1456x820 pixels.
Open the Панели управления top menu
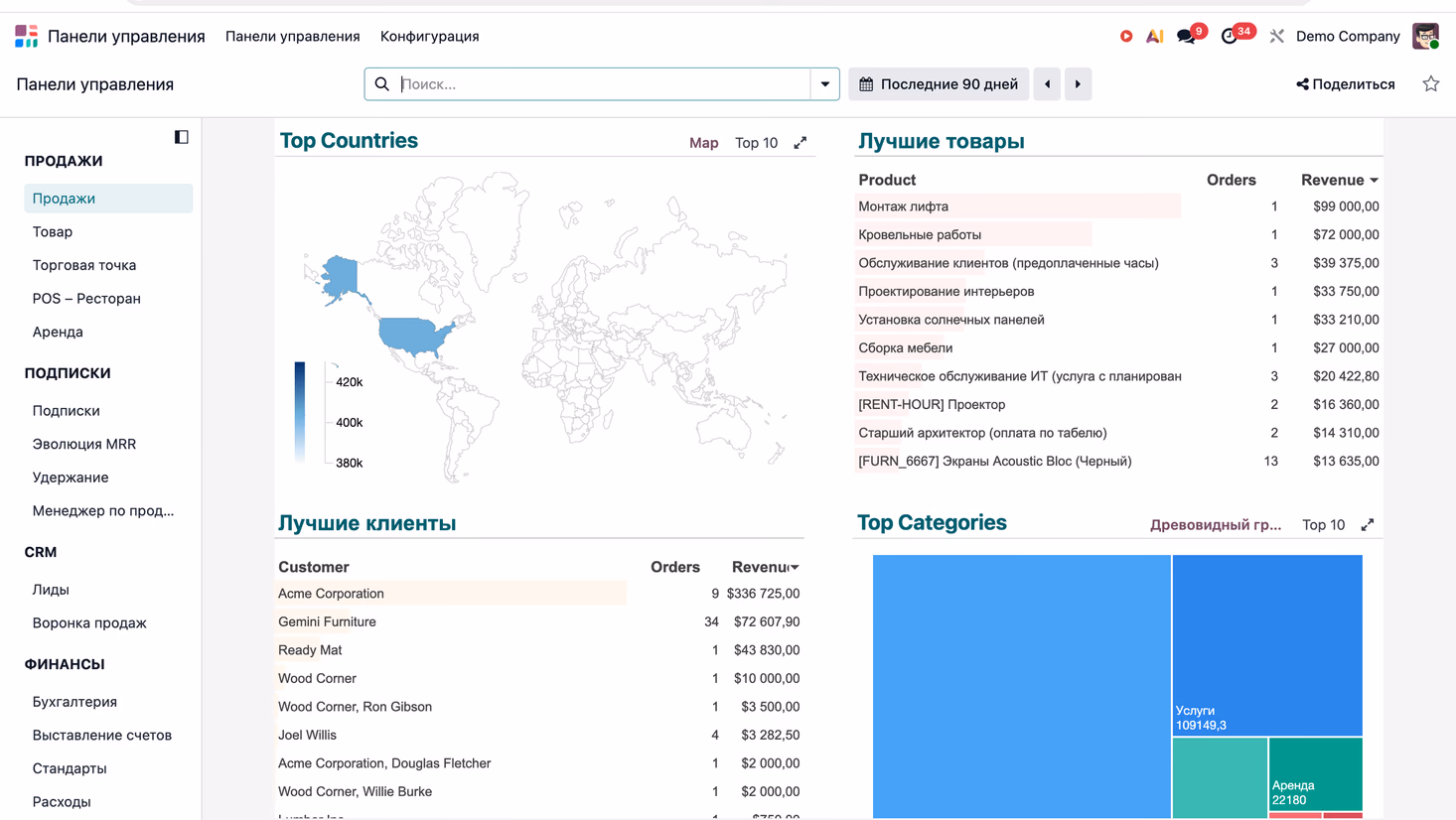[293, 37]
